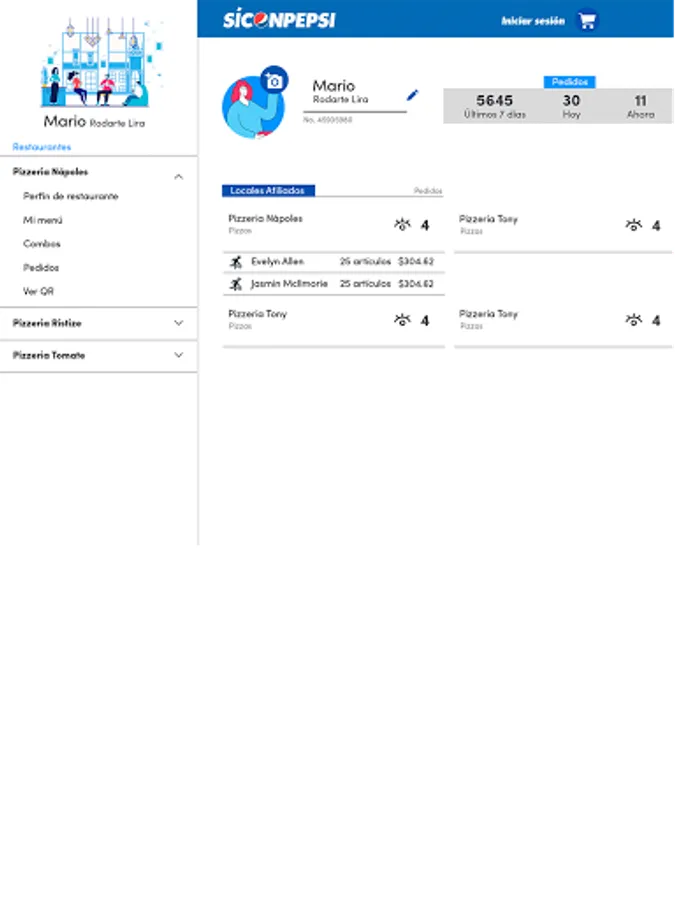Click the Pizzería Tomate sidebar label
Viewport: 675px width, 900px height.
pos(49,355)
